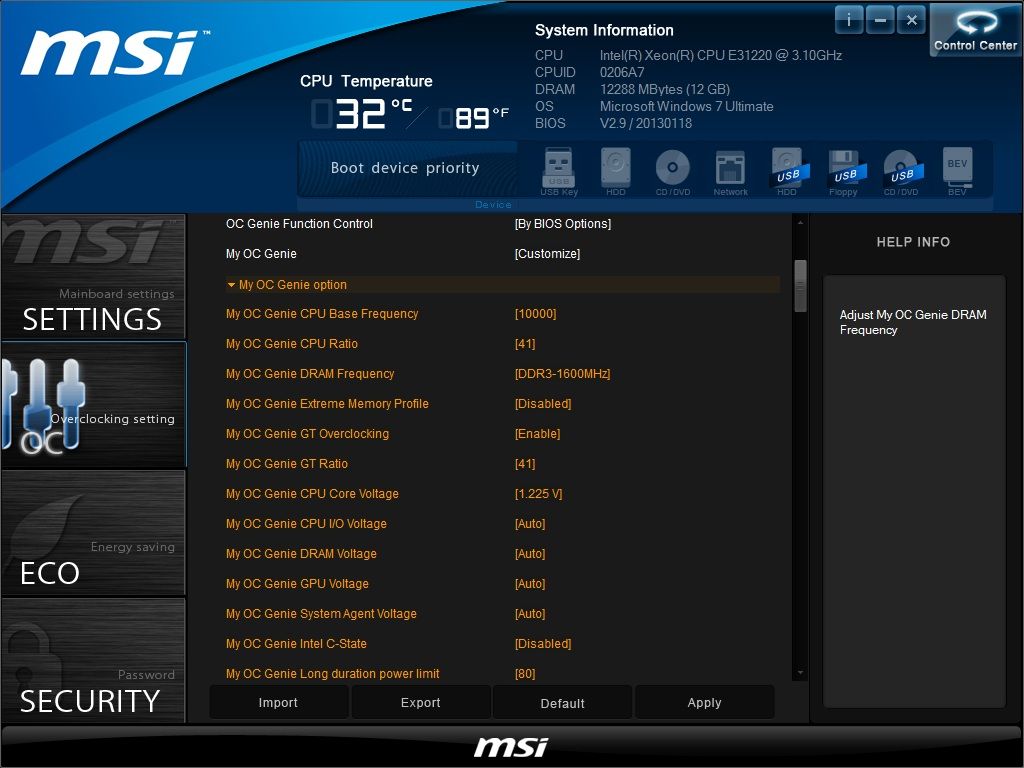Toggle Extreme Memory Profile Disabled value
The image size is (1024, 768).
pyautogui.click(x=543, y=404)
